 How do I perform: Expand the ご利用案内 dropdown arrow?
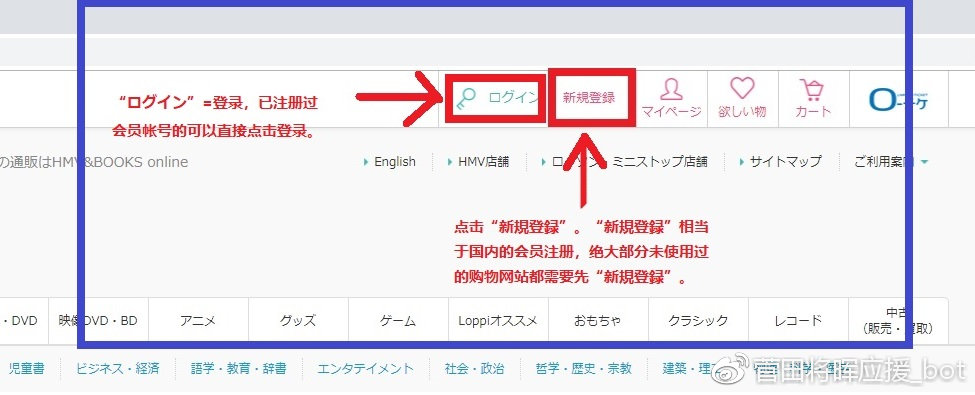[924, 162]
